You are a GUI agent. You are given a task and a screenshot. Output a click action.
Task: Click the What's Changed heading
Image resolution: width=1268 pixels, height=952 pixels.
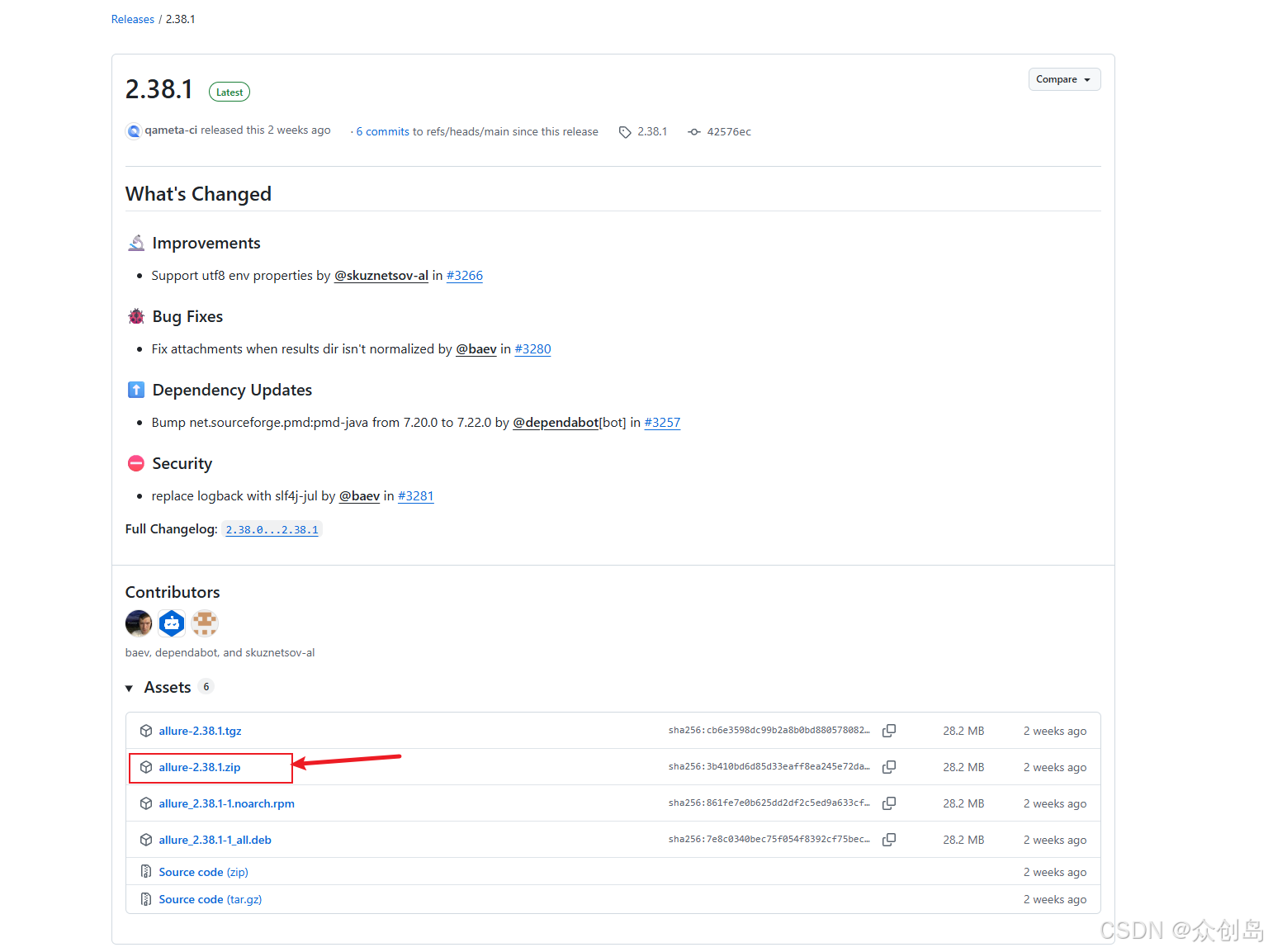click(x=198, y=194)
